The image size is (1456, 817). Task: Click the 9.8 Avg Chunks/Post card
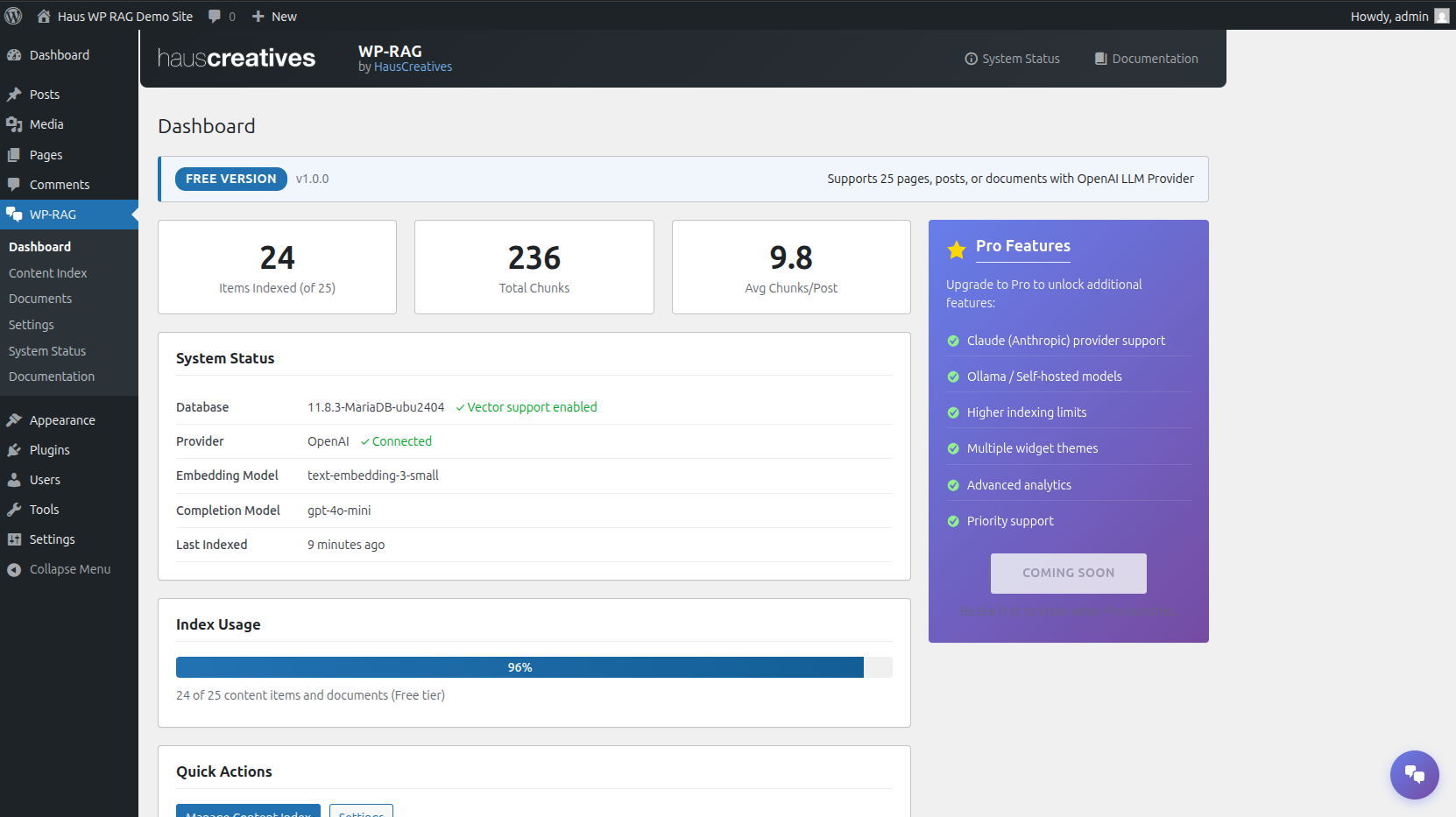[x=791, y=267]
